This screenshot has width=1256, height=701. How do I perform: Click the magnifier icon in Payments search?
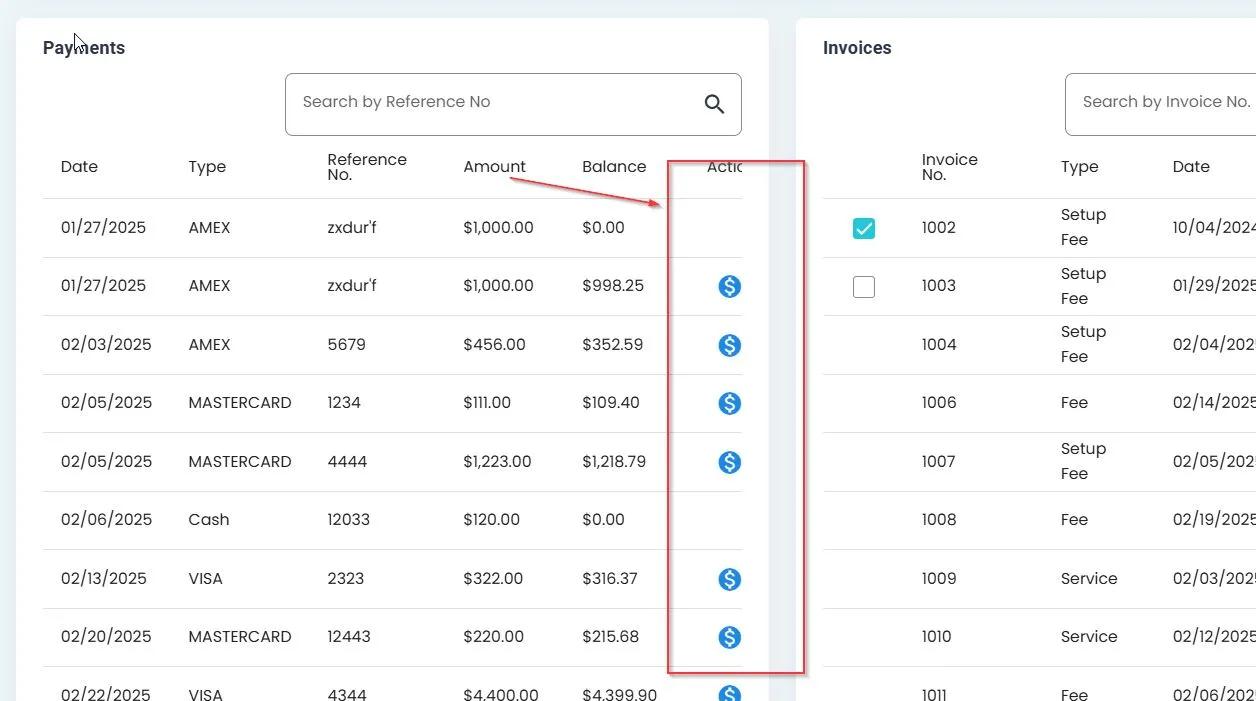714,104
